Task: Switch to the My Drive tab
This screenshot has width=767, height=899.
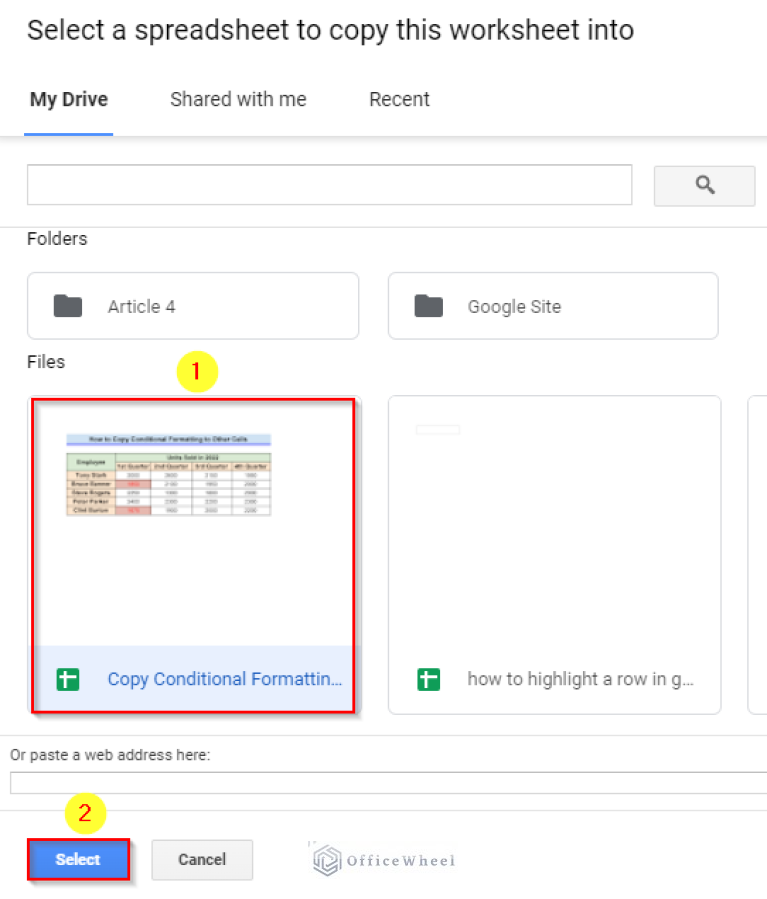Action: coord(69,99)
